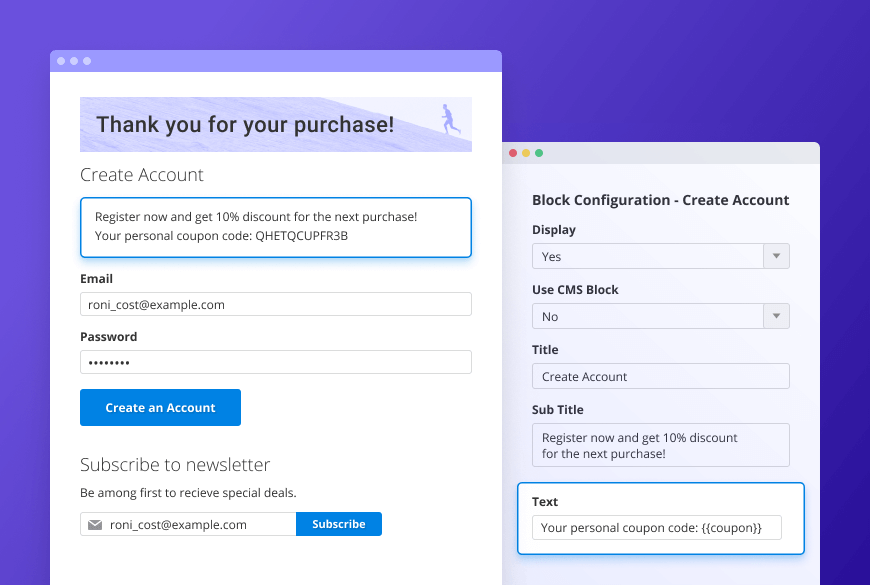Click into the Password field
Image resolution: width=870 pixels, height=585 pixels.
click(x=275, y=362)
